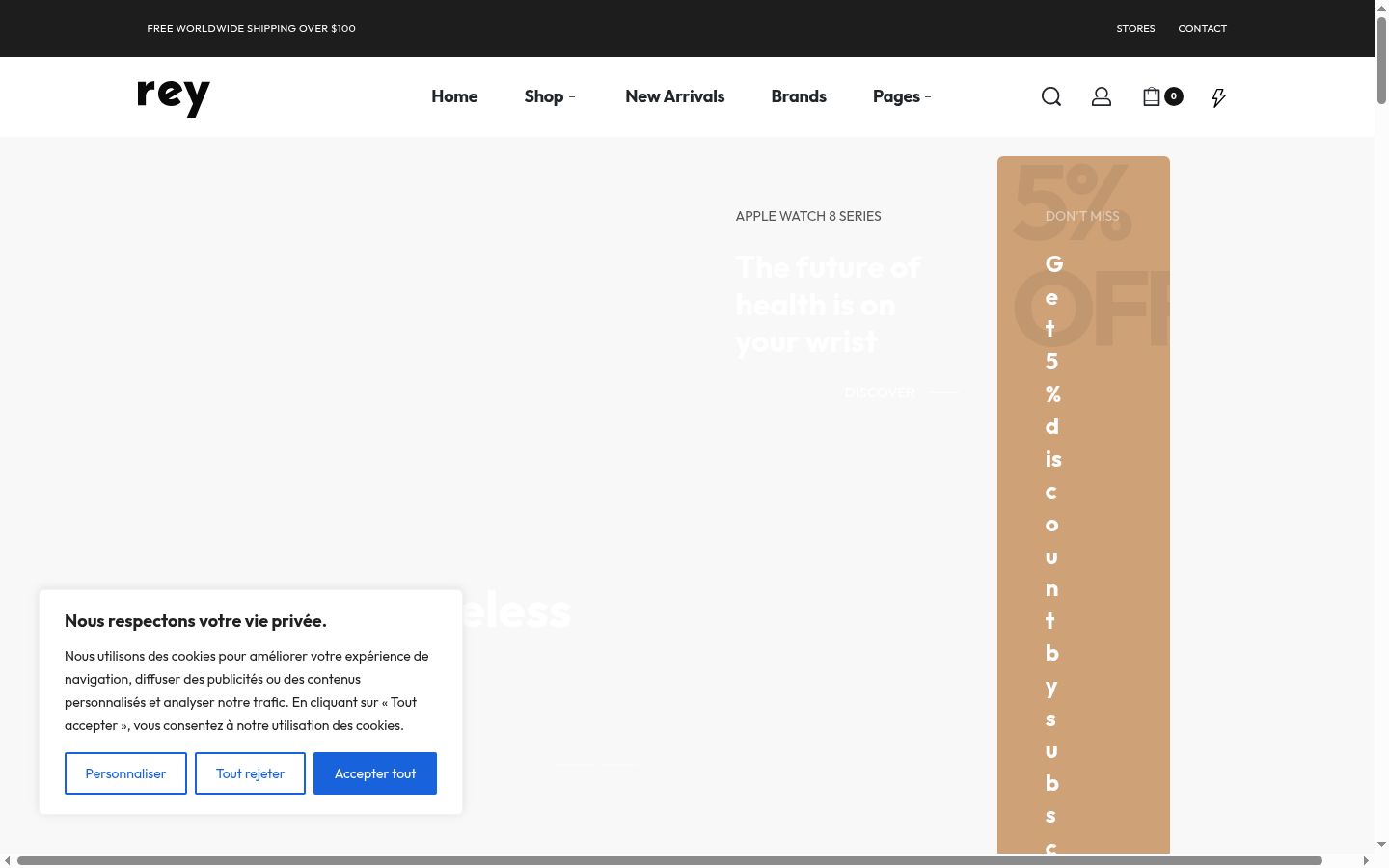This screenshot has width=1389, height=868.
Task: Open the search icon in header
Action: coord(1051,96)
